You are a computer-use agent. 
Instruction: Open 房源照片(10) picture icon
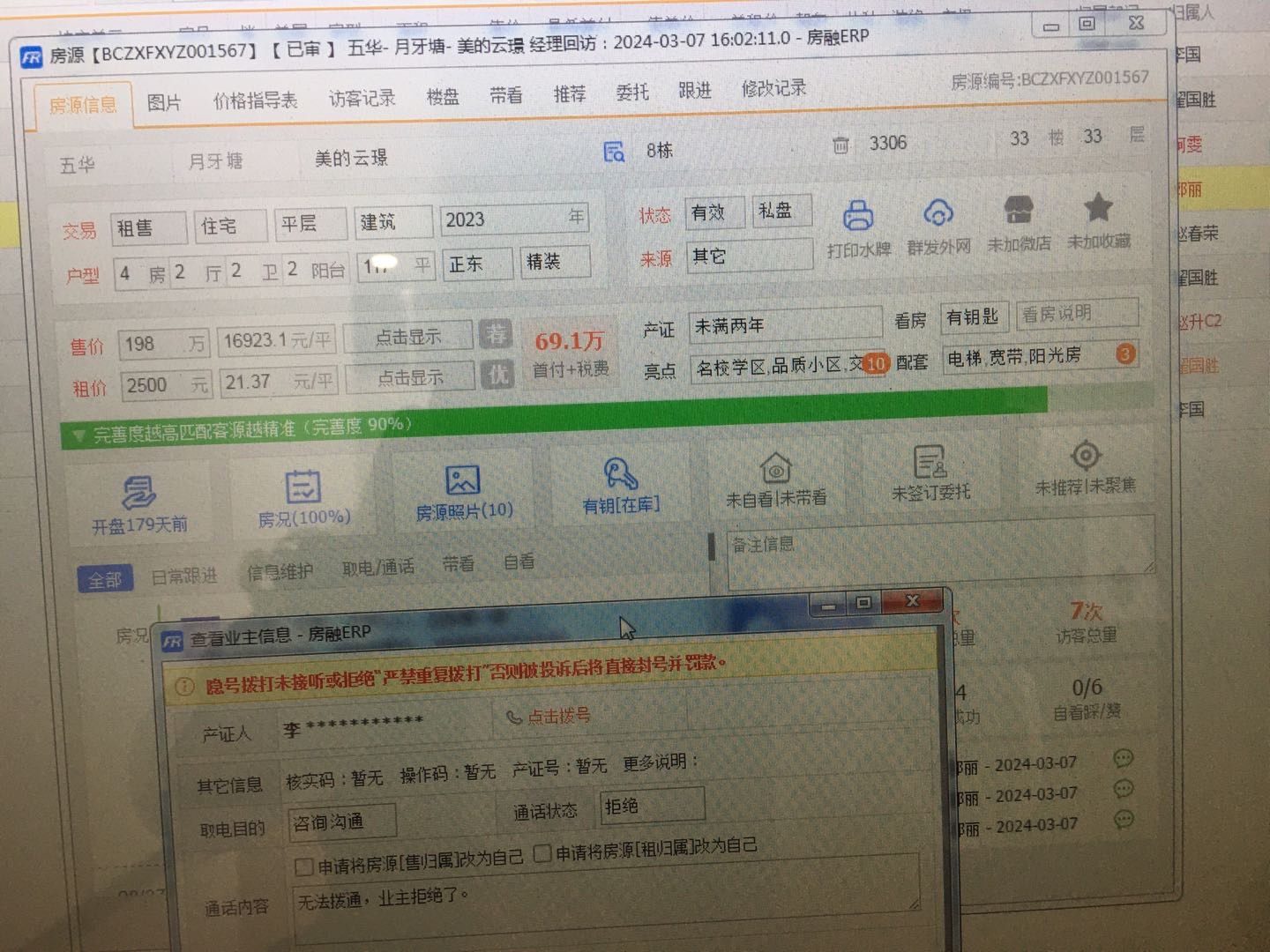[x=462, y=480]
